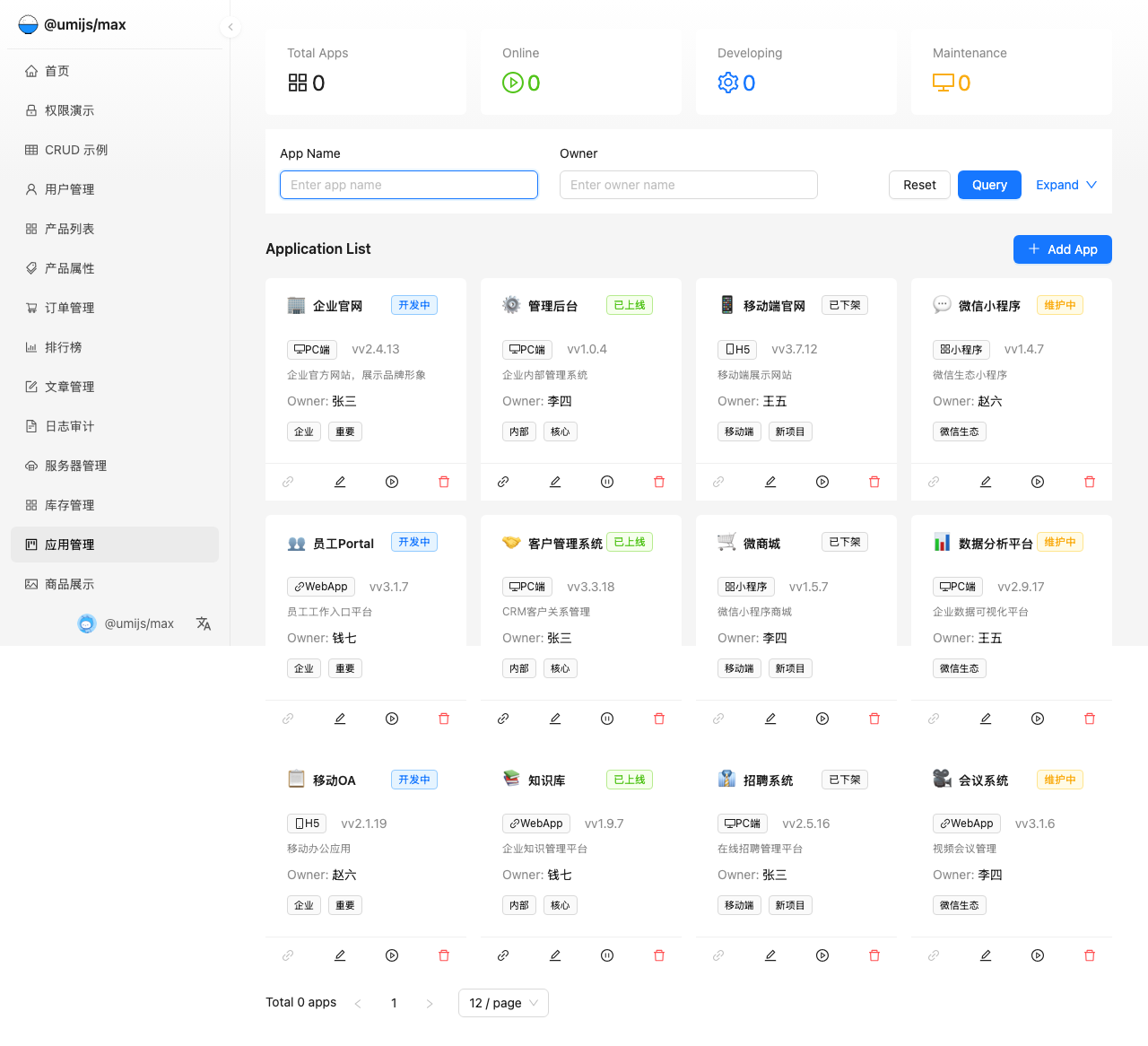1148x1046 pixels.
Task: Delete the 数据分析平台 app via trash icon
Action: [1090, 719]
